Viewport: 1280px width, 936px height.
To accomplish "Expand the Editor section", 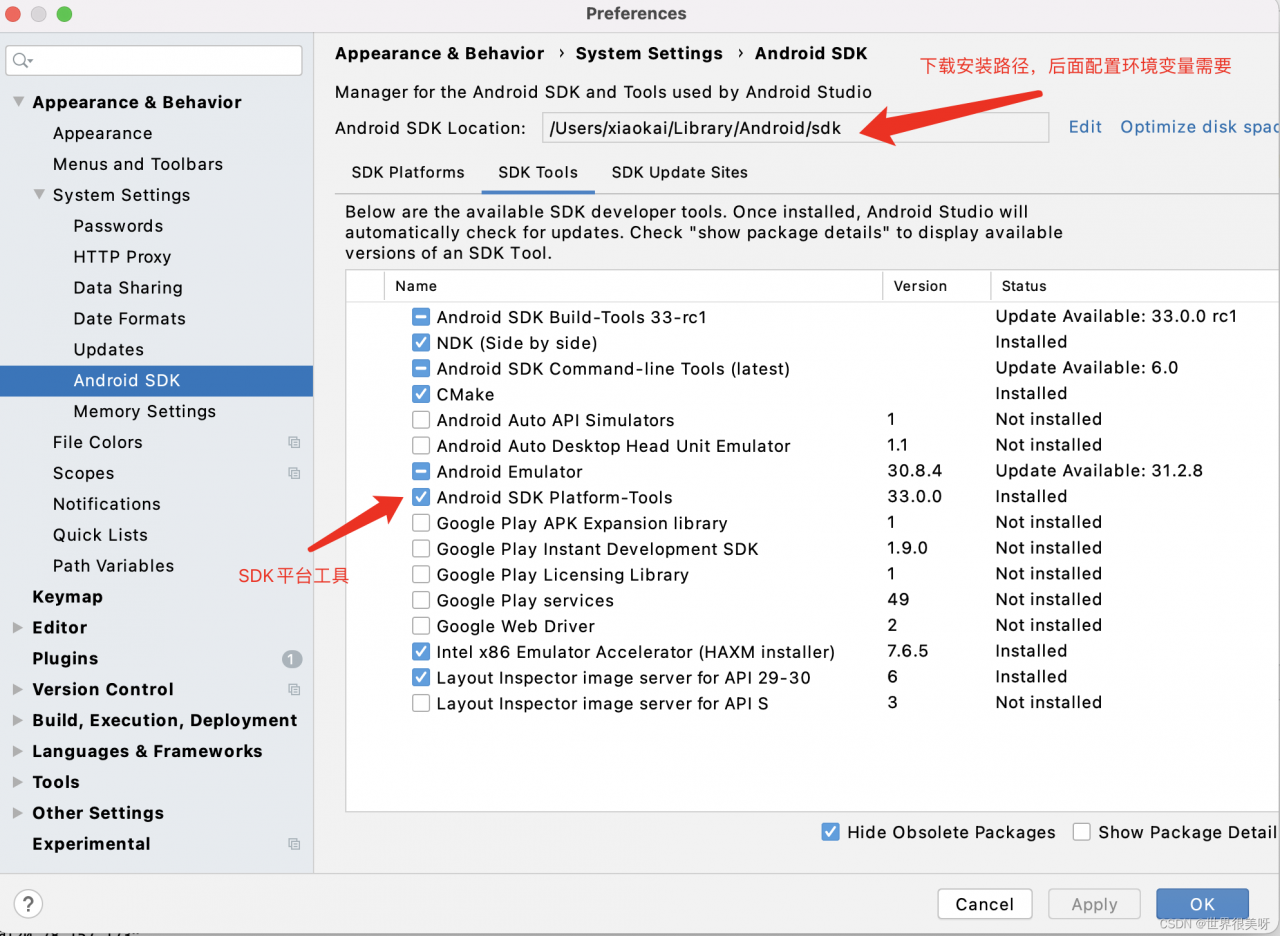I will tap(18, 628).
